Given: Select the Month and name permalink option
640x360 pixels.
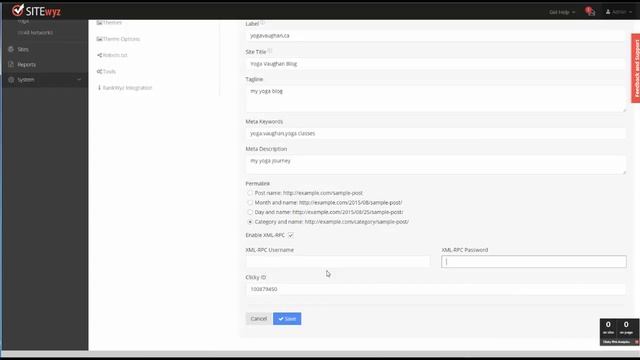Looking at the screenshot, I should 250,202.
